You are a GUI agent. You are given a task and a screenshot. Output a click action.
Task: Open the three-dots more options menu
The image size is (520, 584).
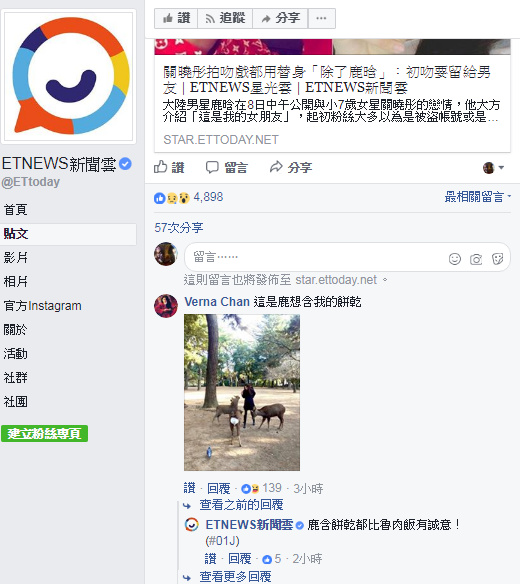[x=321, y=18]
